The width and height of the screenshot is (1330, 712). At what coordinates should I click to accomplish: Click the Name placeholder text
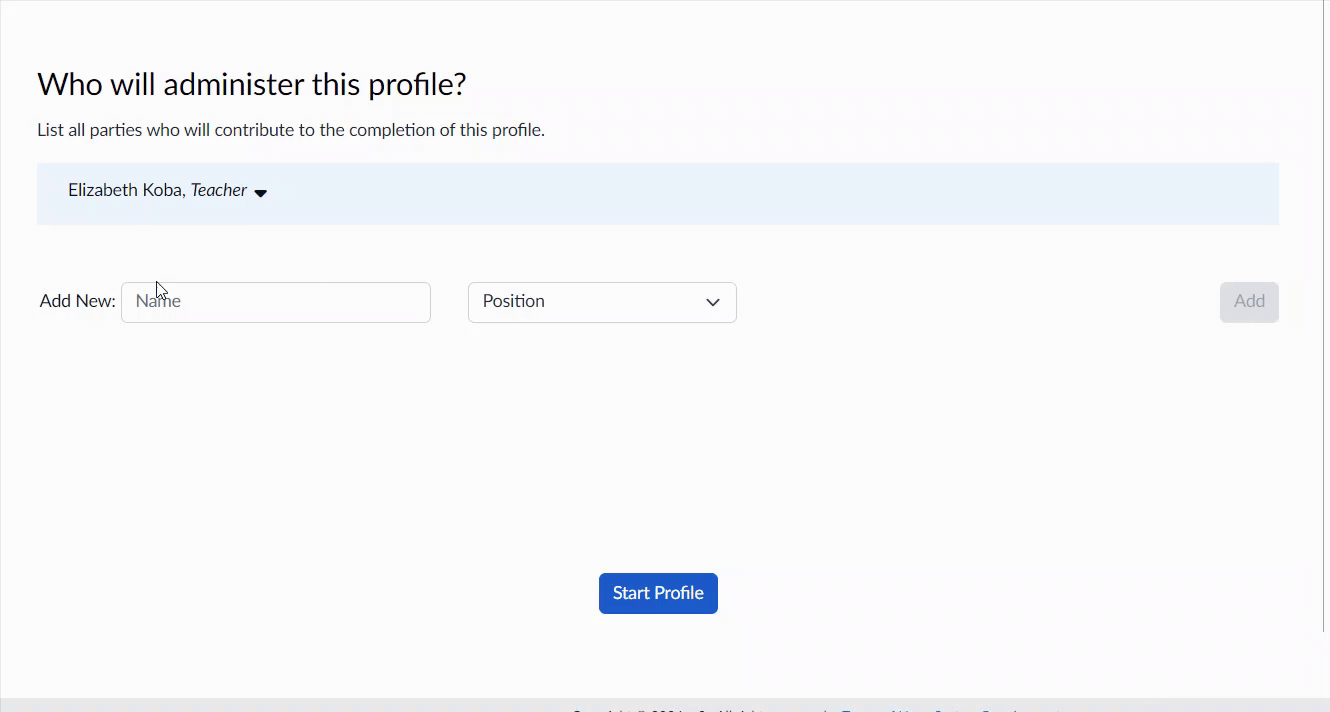tap(158, 301)
